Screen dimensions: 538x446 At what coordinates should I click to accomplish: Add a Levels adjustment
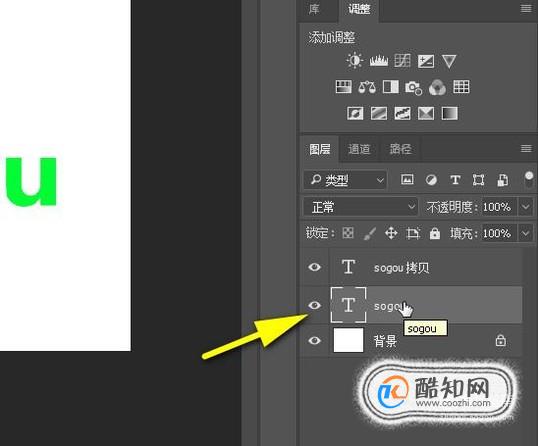tap(379, 61)
